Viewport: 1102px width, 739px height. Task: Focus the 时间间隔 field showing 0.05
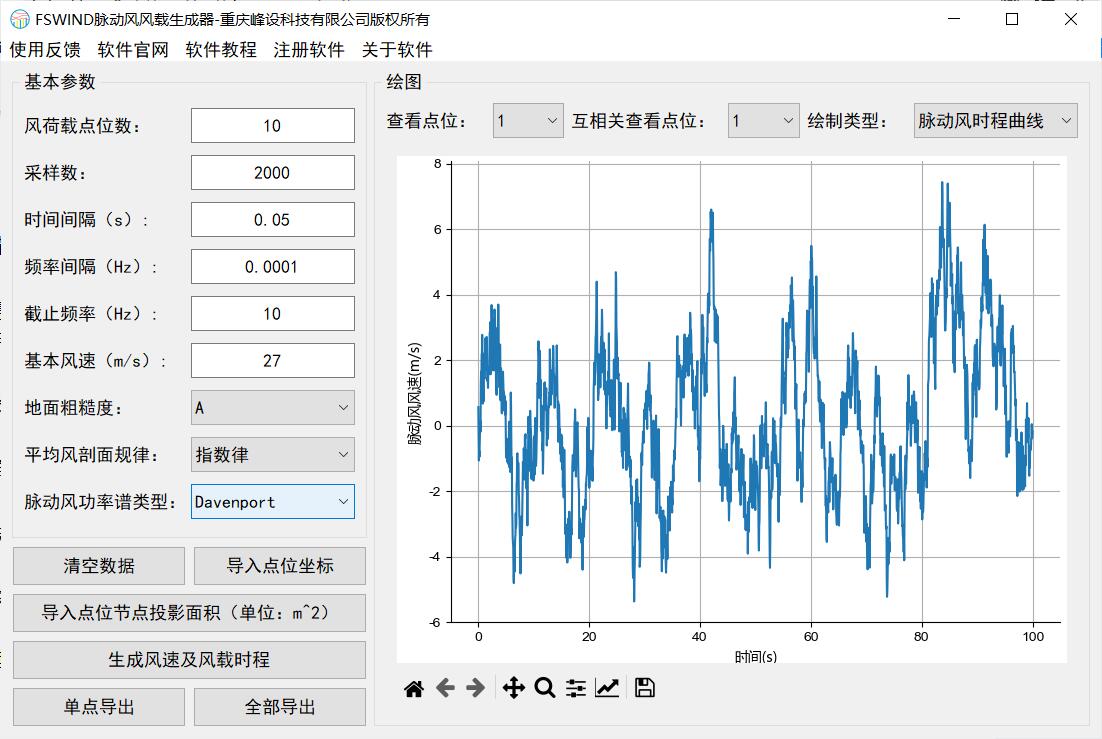click(273, 220)
